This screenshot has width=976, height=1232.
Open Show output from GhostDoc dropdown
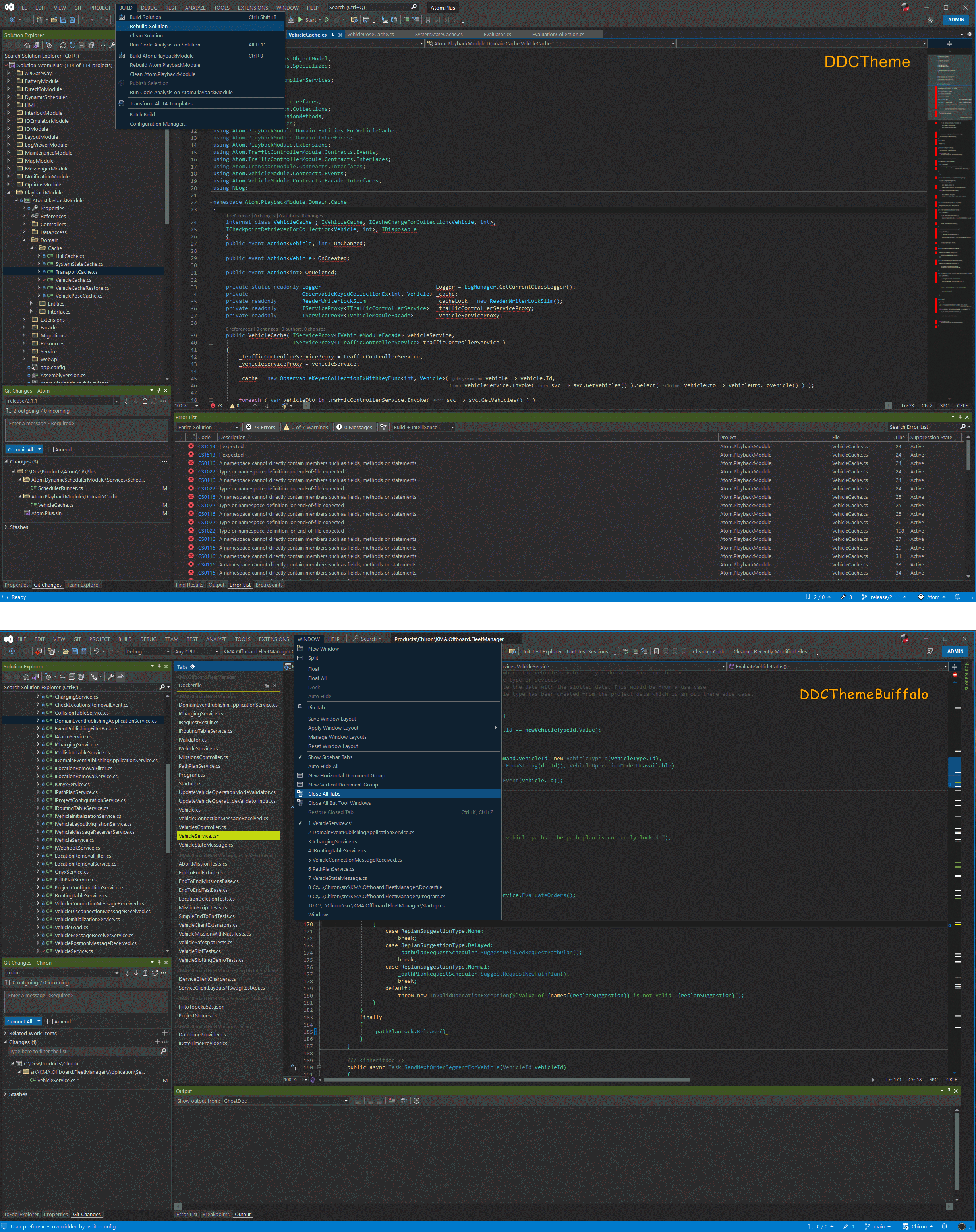pyautogui.click(x=286, y=1101)
